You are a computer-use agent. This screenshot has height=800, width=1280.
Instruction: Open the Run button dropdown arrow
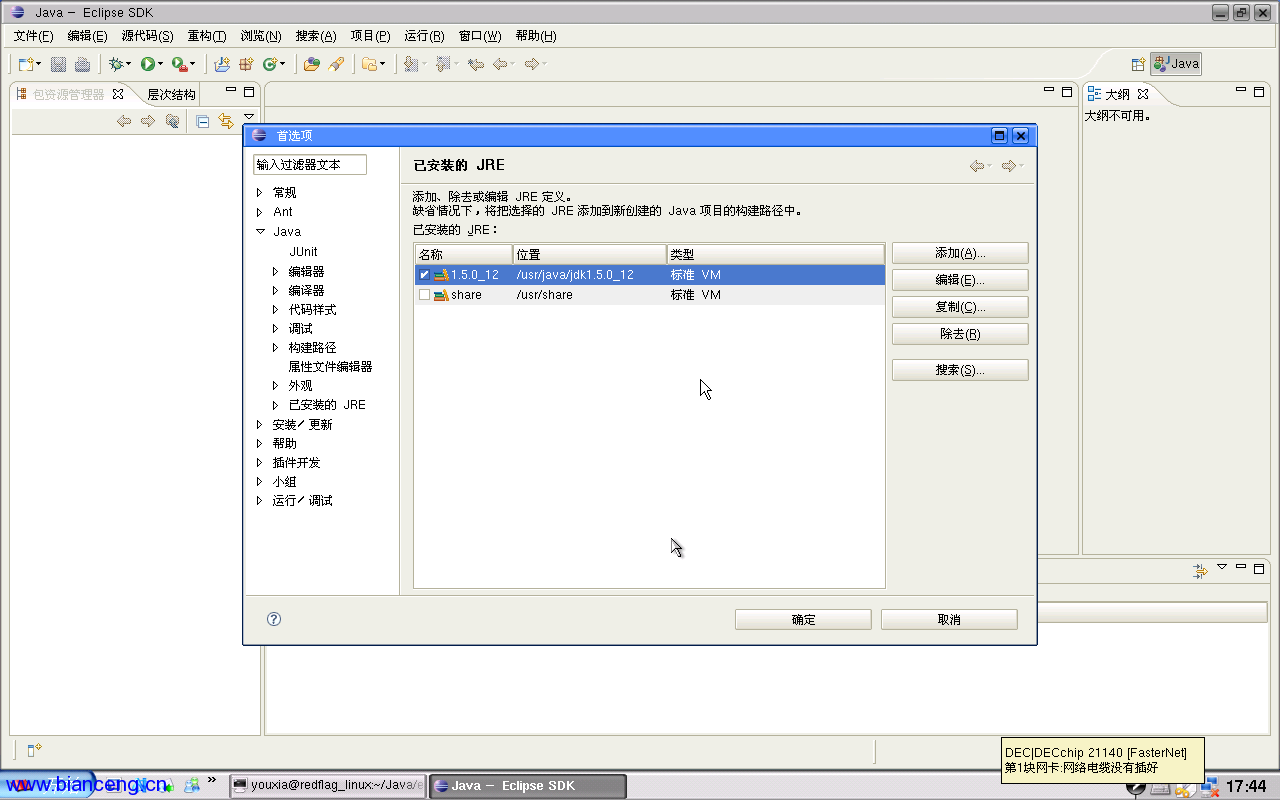pyautogui.click(x=160, y=65)
